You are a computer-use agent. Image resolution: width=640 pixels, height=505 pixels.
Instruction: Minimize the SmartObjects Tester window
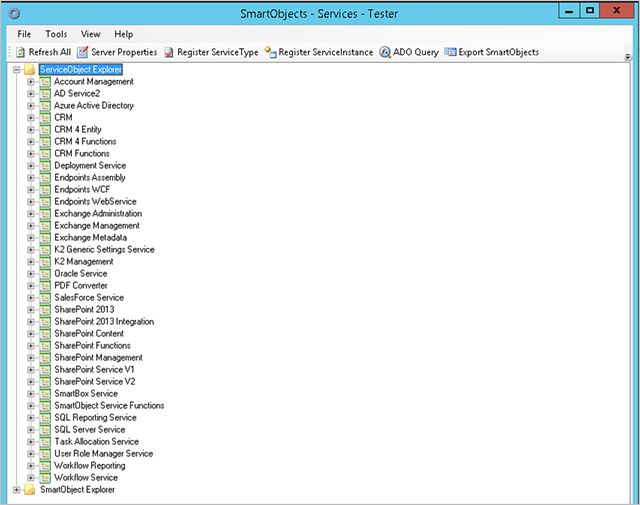point(569,11)
